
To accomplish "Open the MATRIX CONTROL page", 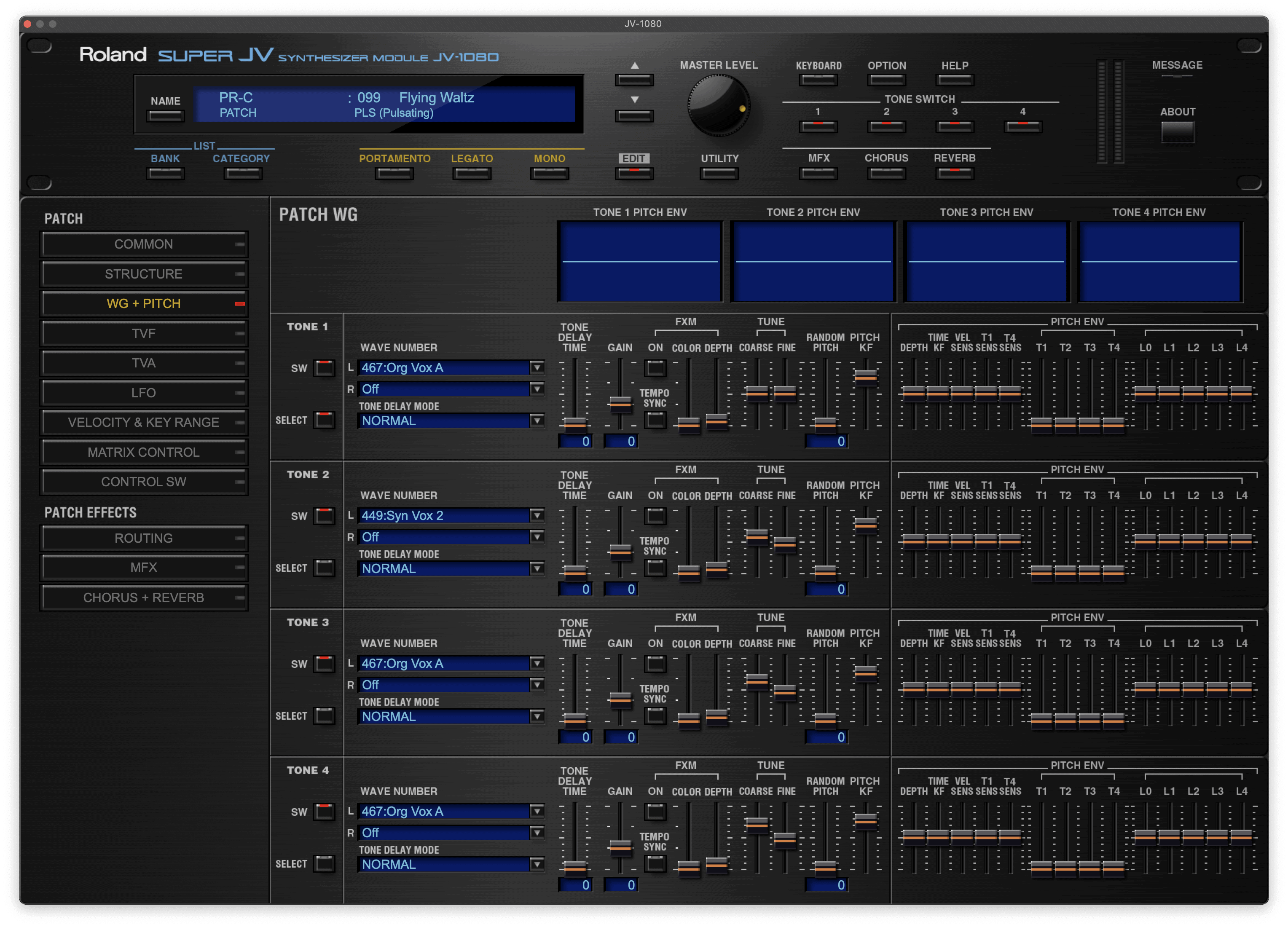I will tap(144, 453).
